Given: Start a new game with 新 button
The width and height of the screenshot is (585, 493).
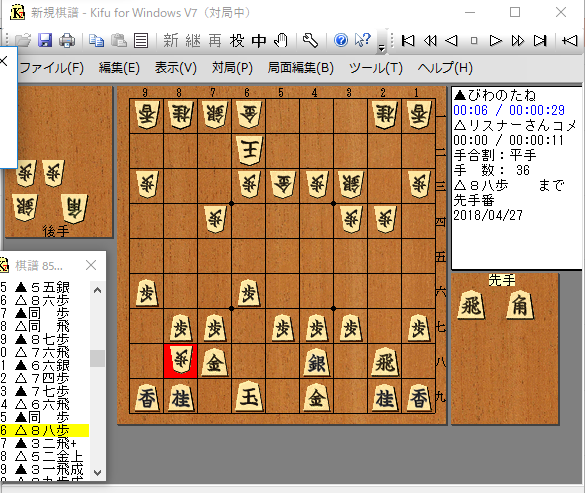Looking at the screenshot, I should coord(171,40).
